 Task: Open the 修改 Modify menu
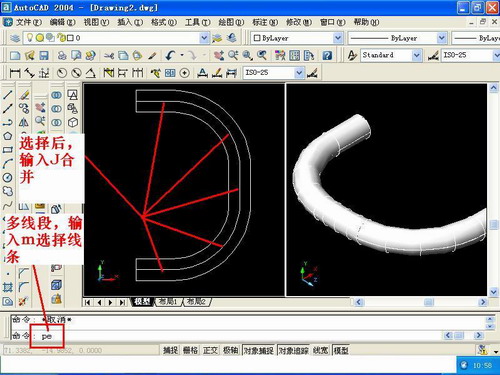(x=299, y=22)
